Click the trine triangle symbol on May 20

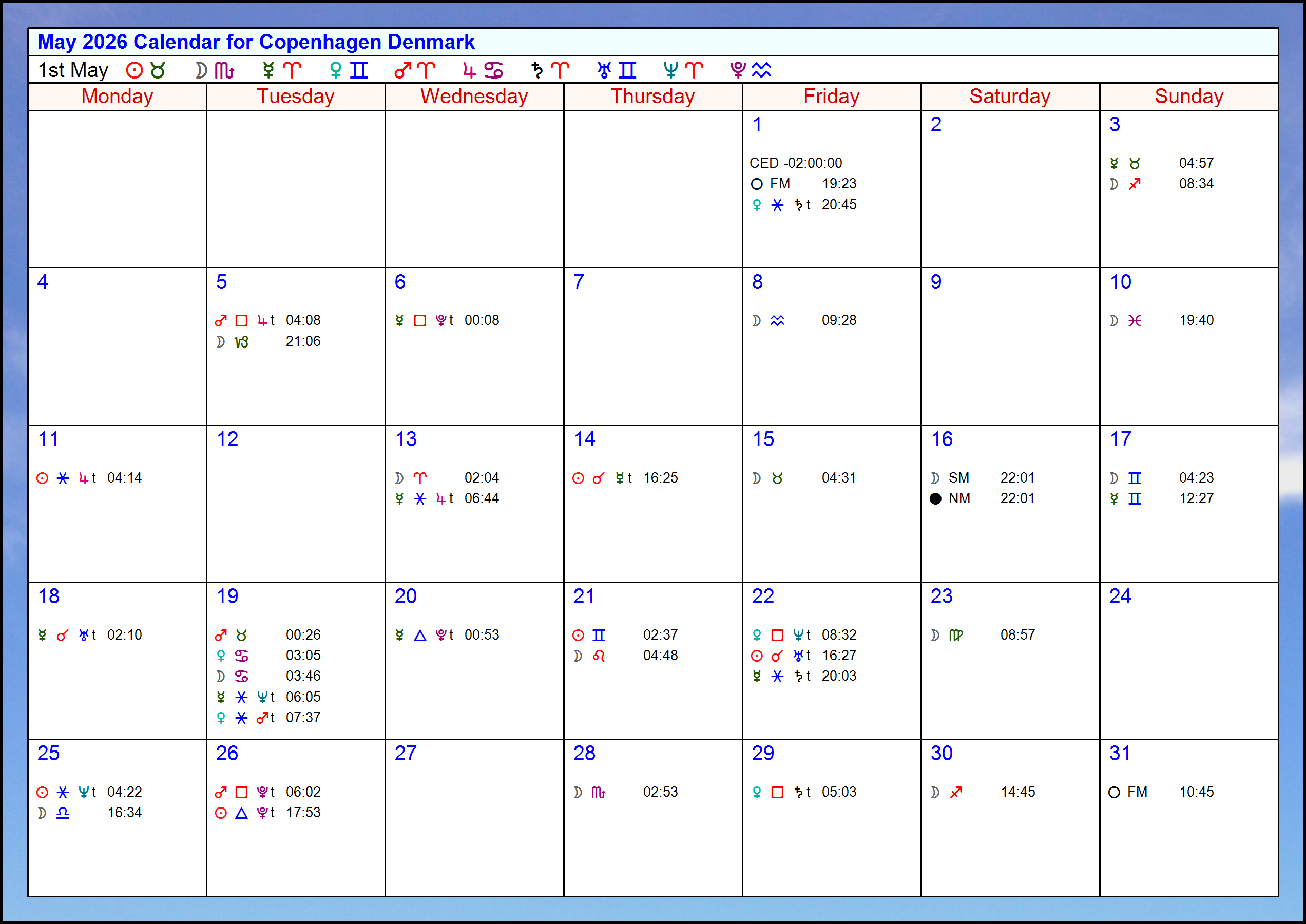[420, 636]
